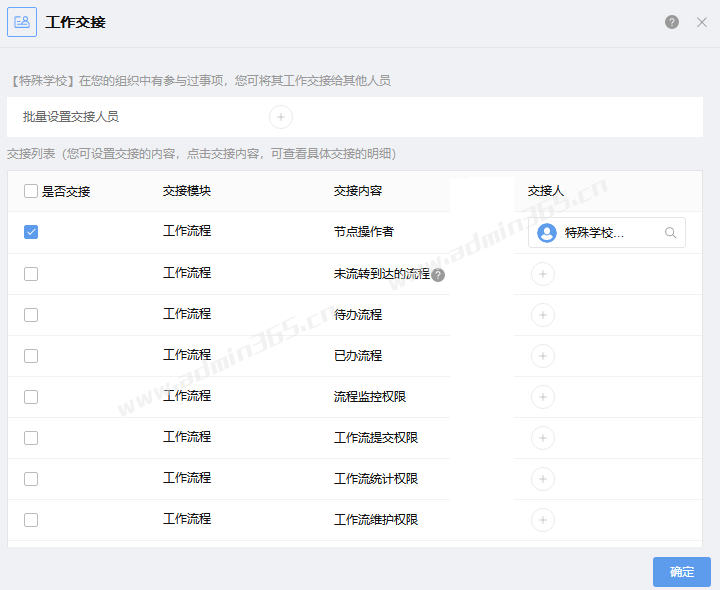
Task: Click avatar icon in 节点操作者 handover field
Action: point(547,233)
